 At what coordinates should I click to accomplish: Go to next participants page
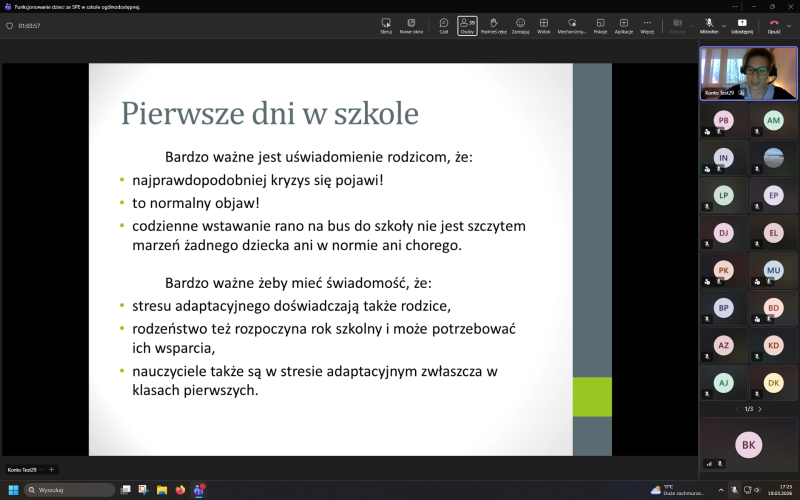coord(760,409)
